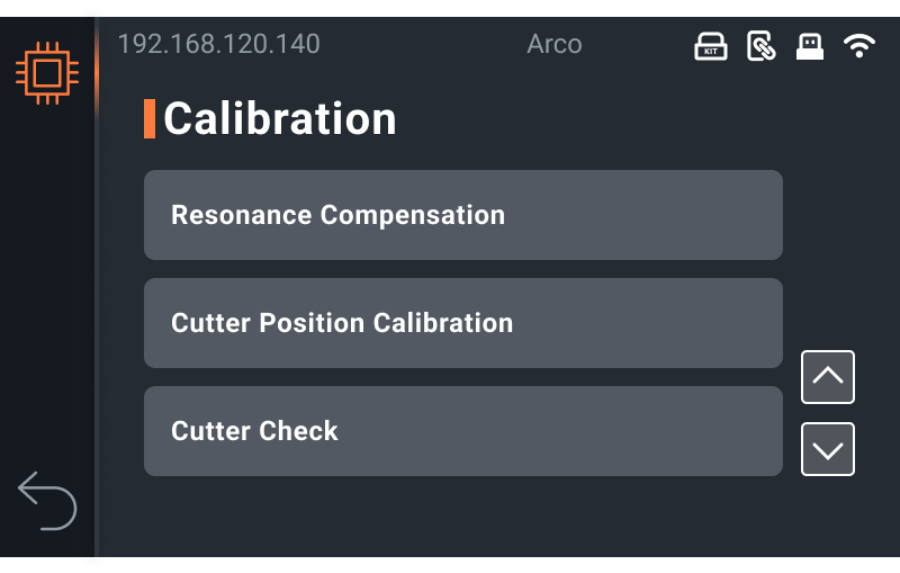Click the linked-document status icon
Viewport: 900px width, 573px height.
(761, 46)
